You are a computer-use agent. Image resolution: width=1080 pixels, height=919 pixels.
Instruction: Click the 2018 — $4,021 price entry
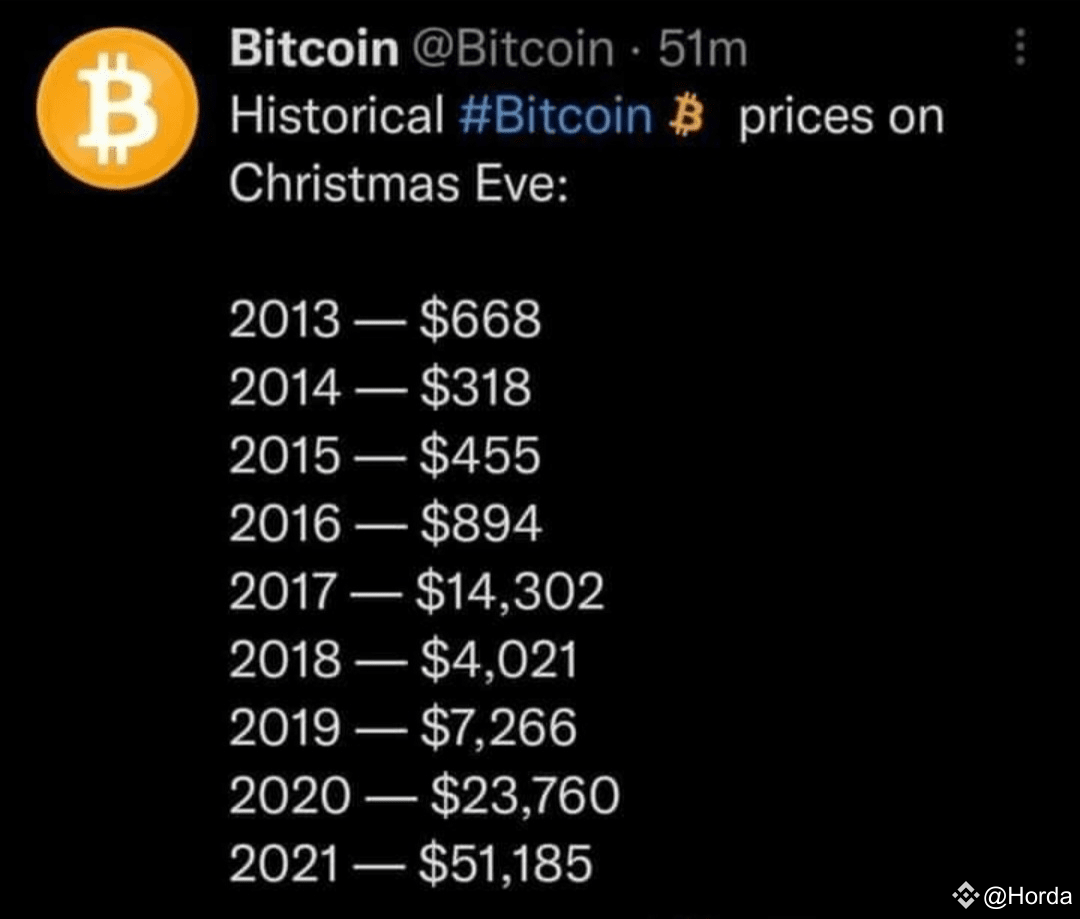pyautogui.click(x=403, y=660)
